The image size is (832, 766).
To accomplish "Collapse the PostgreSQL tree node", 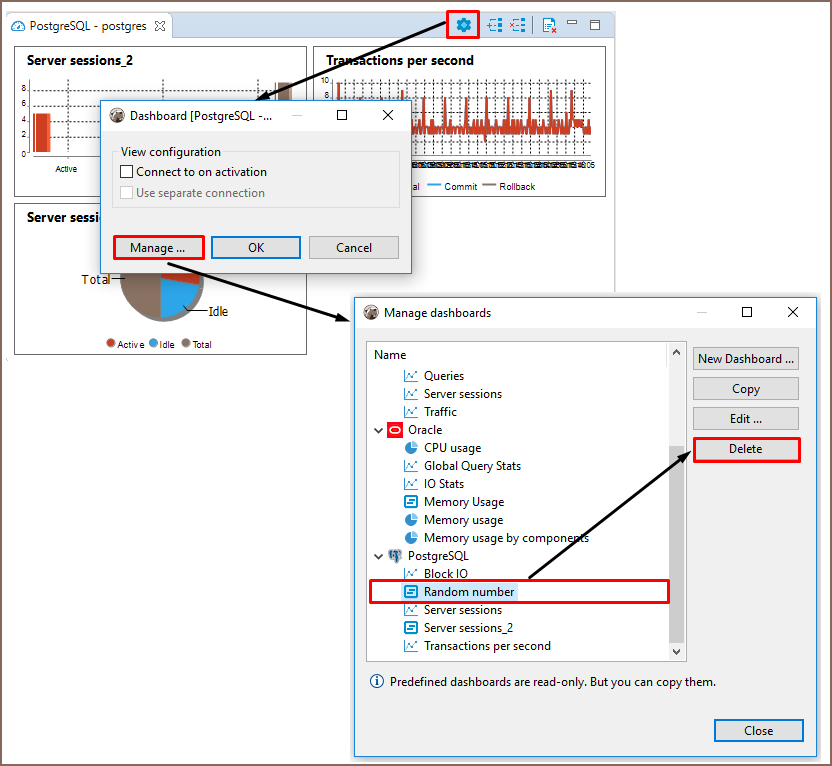I will [x=378, y=556].
